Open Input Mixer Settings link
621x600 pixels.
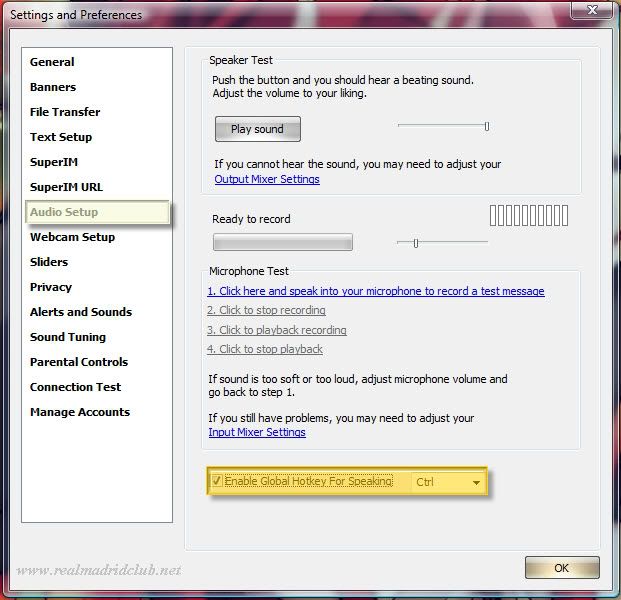[x=257, y=432]
